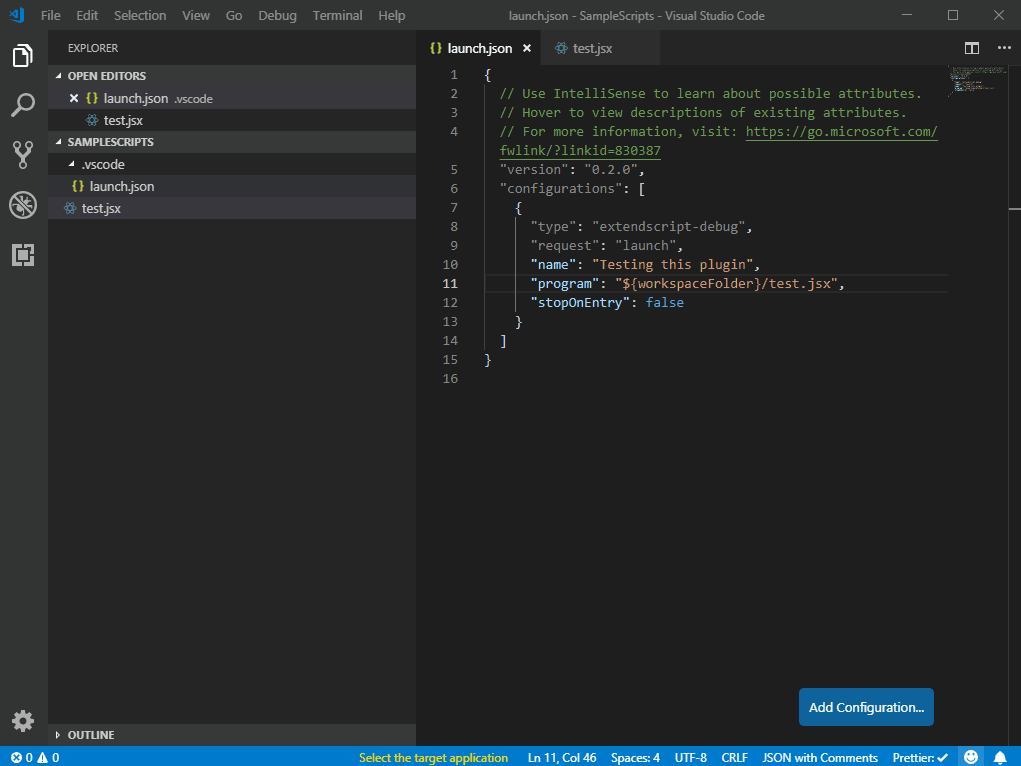This screenshot has width=1021, height=766.
Task: Click the feedback smiley icon
Action: point(971,757)
